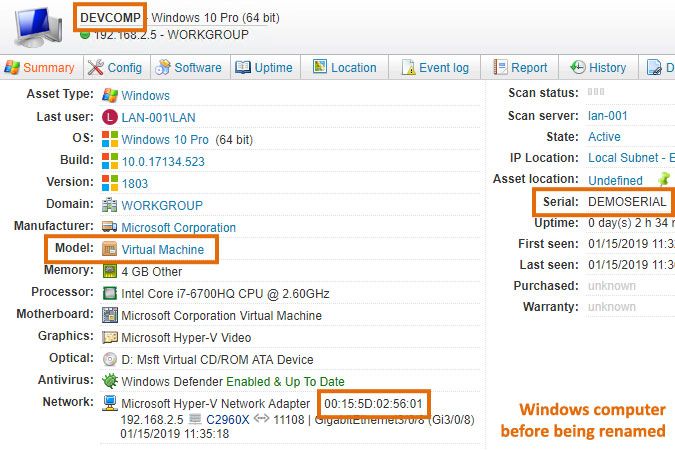The image size is (675, 450).
Task: Open the WORKGROUP domain link
Action: point(161,205)
